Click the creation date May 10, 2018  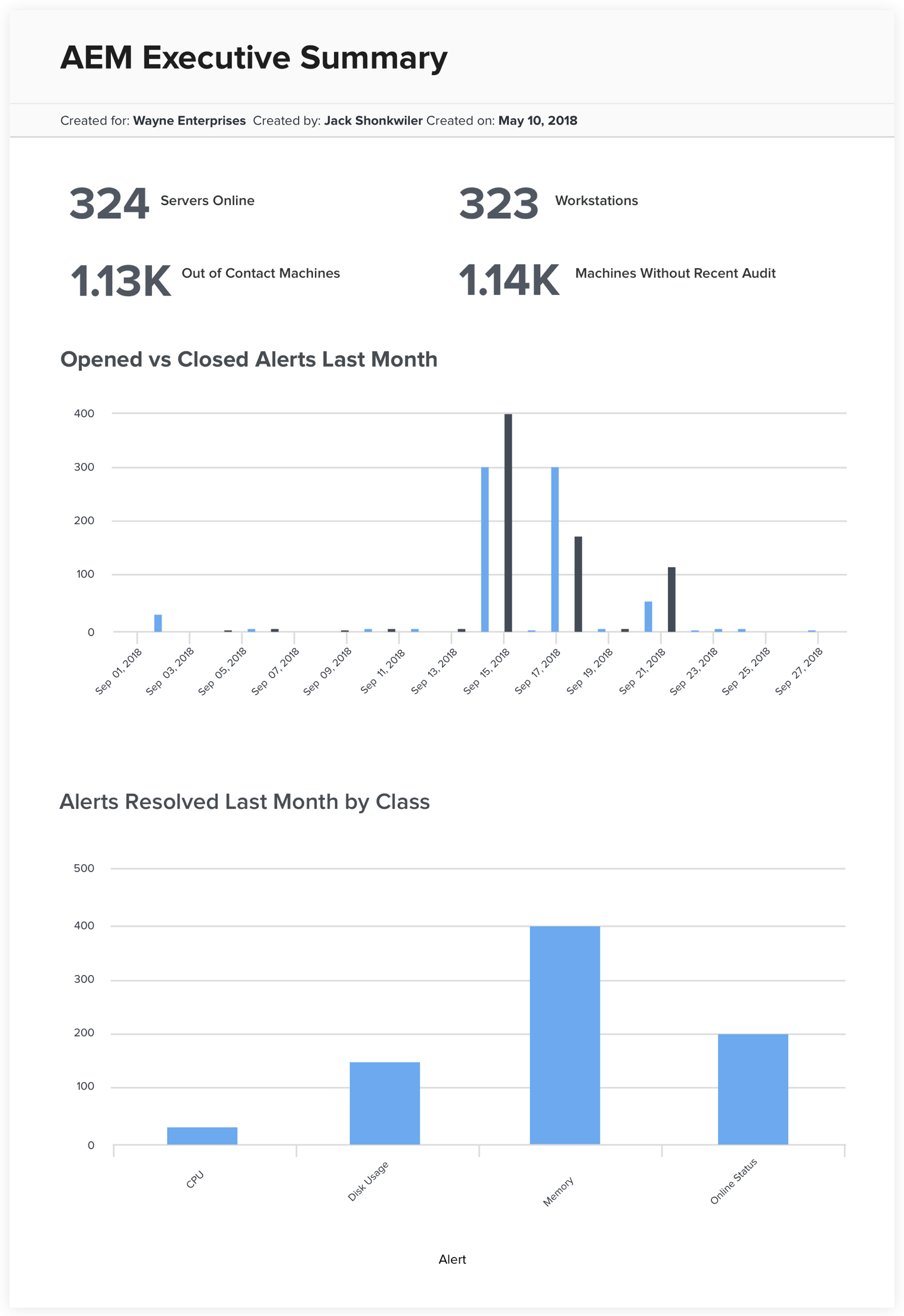(538, 120)
